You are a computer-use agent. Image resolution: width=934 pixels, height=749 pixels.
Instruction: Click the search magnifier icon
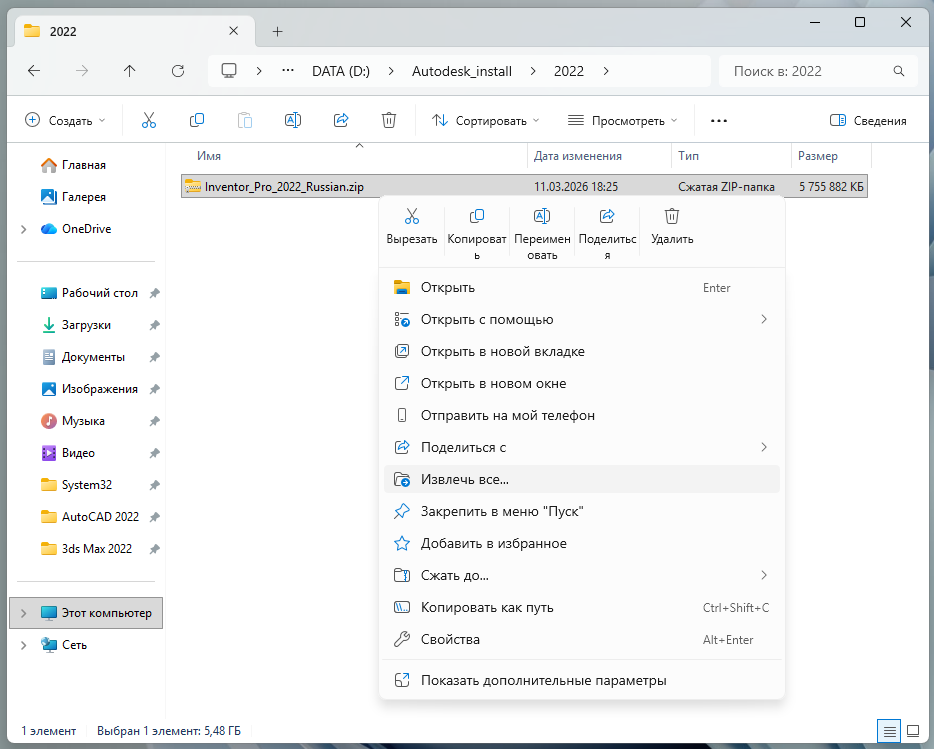click(899, 71)
